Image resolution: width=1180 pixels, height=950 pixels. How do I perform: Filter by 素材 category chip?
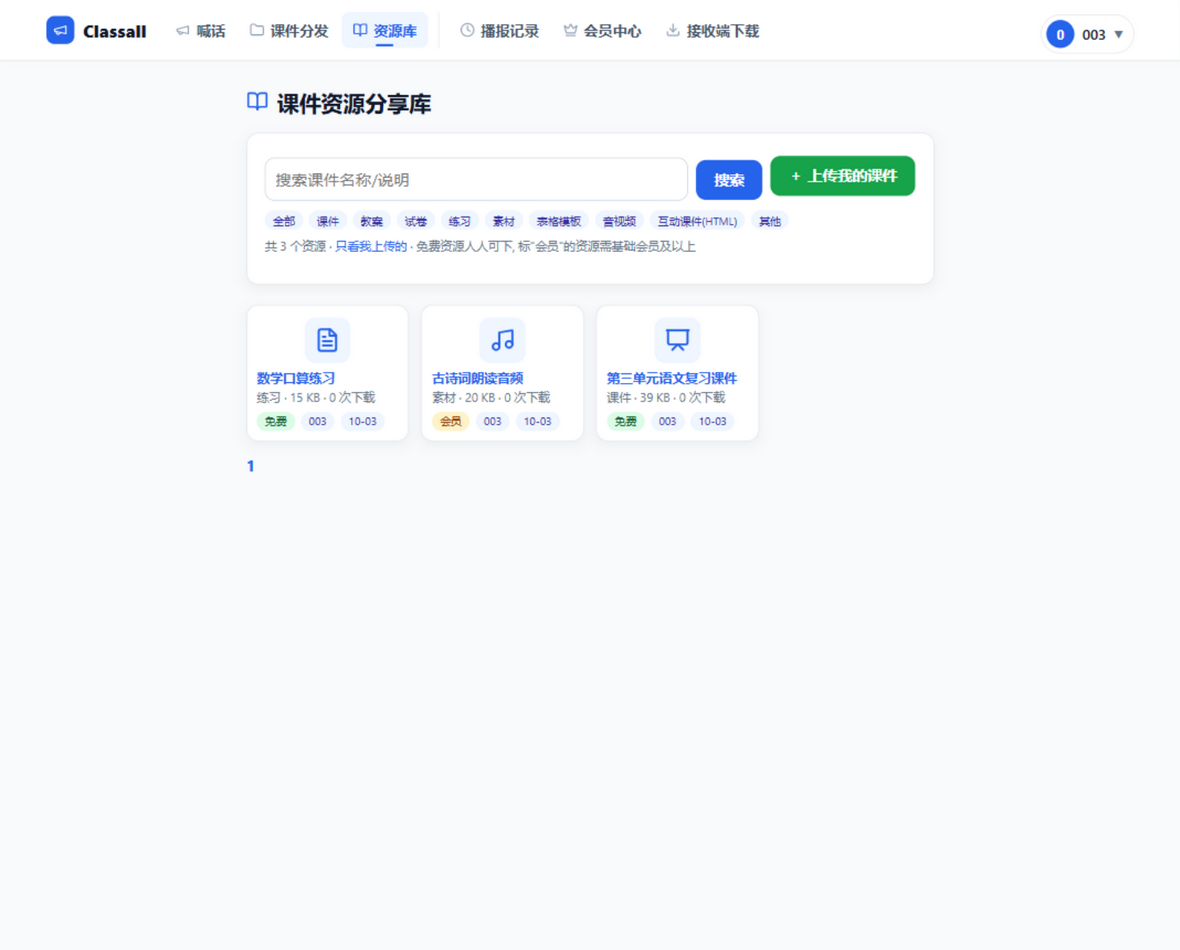point(503,221)
